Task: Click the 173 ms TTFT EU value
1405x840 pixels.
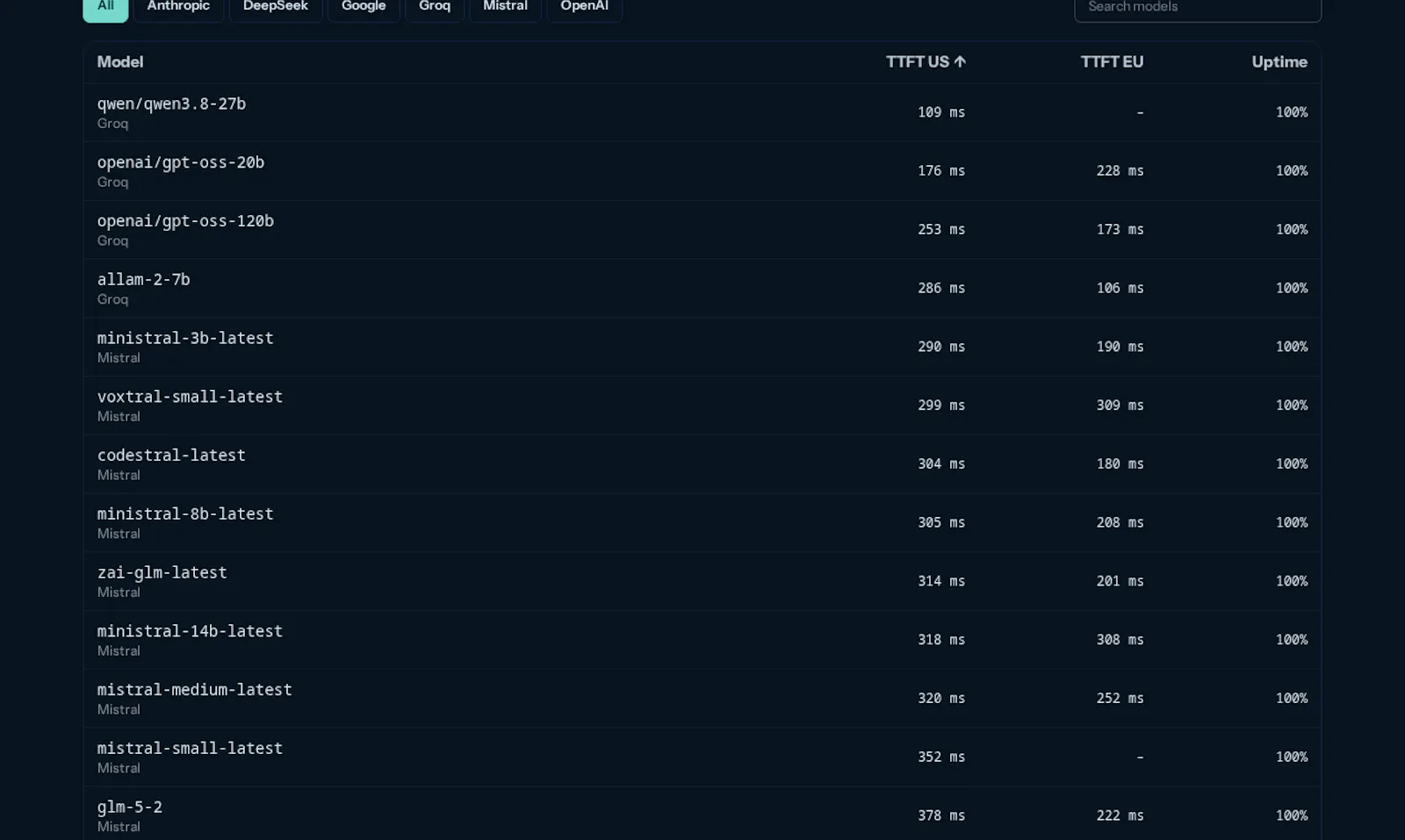Action: (x=1120, y=230)
